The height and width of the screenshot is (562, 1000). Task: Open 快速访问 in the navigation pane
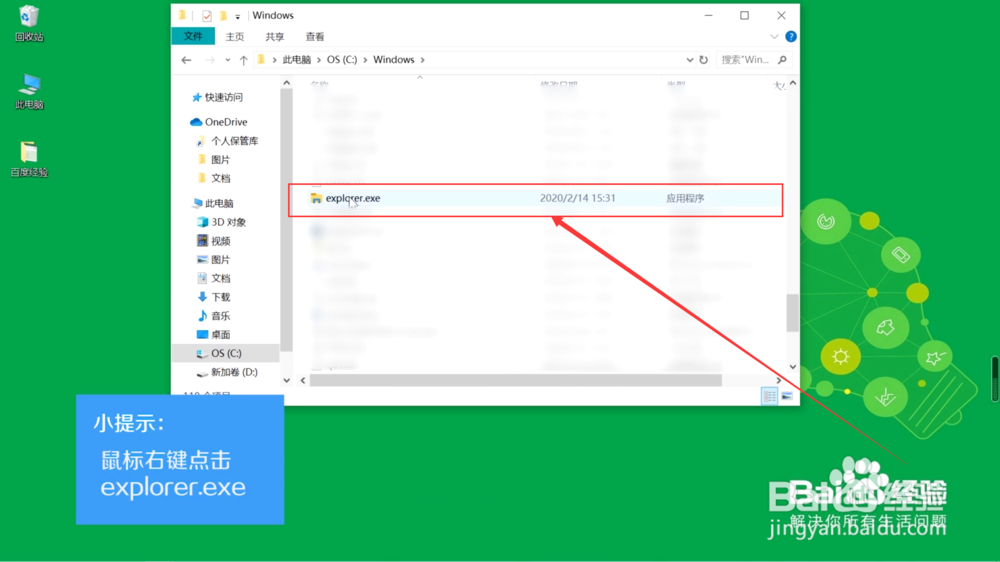tap(217, 97)
